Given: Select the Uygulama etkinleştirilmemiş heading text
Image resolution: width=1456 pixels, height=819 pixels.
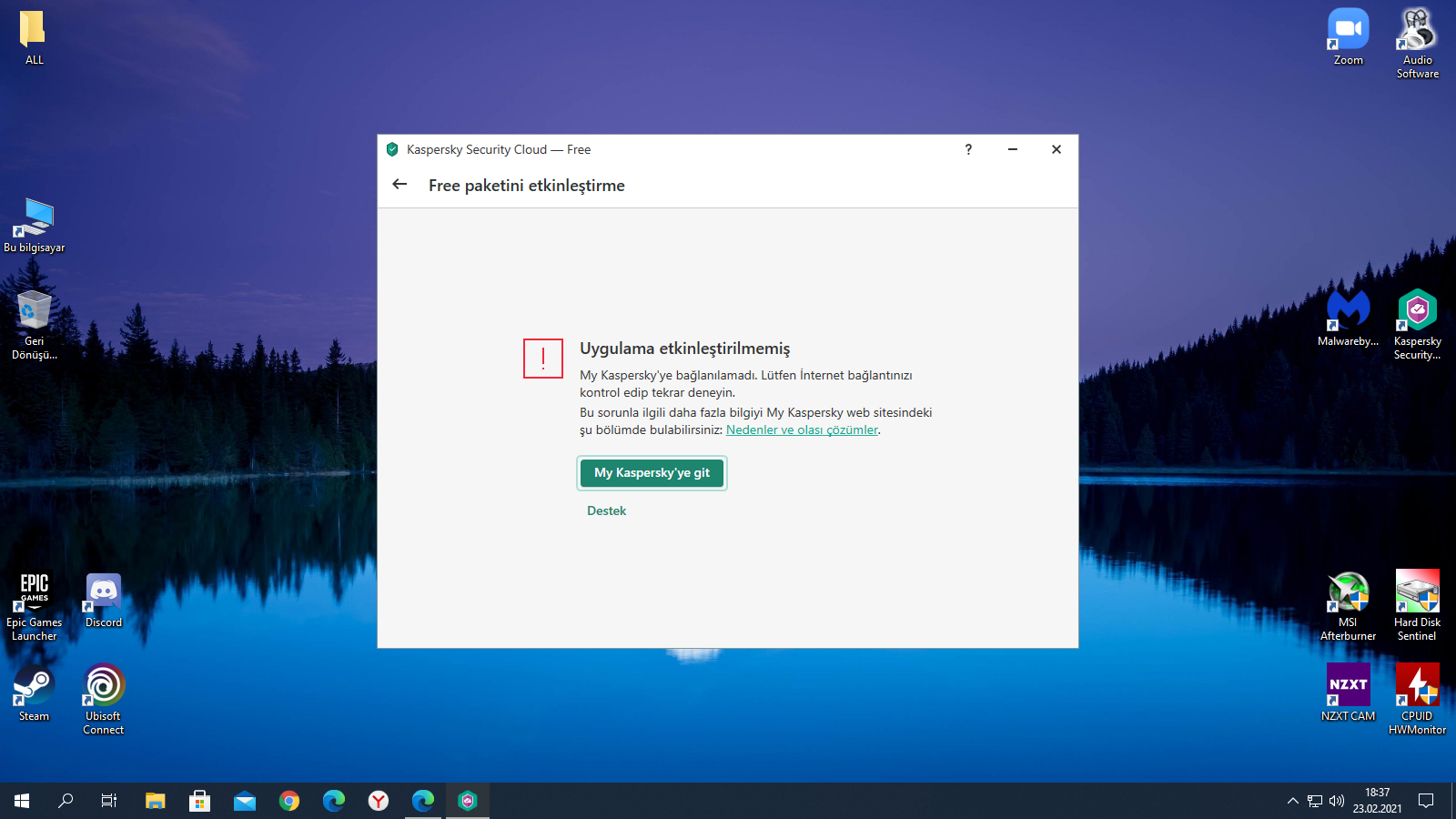Looking at the screenshot, I should coord(685,349).
